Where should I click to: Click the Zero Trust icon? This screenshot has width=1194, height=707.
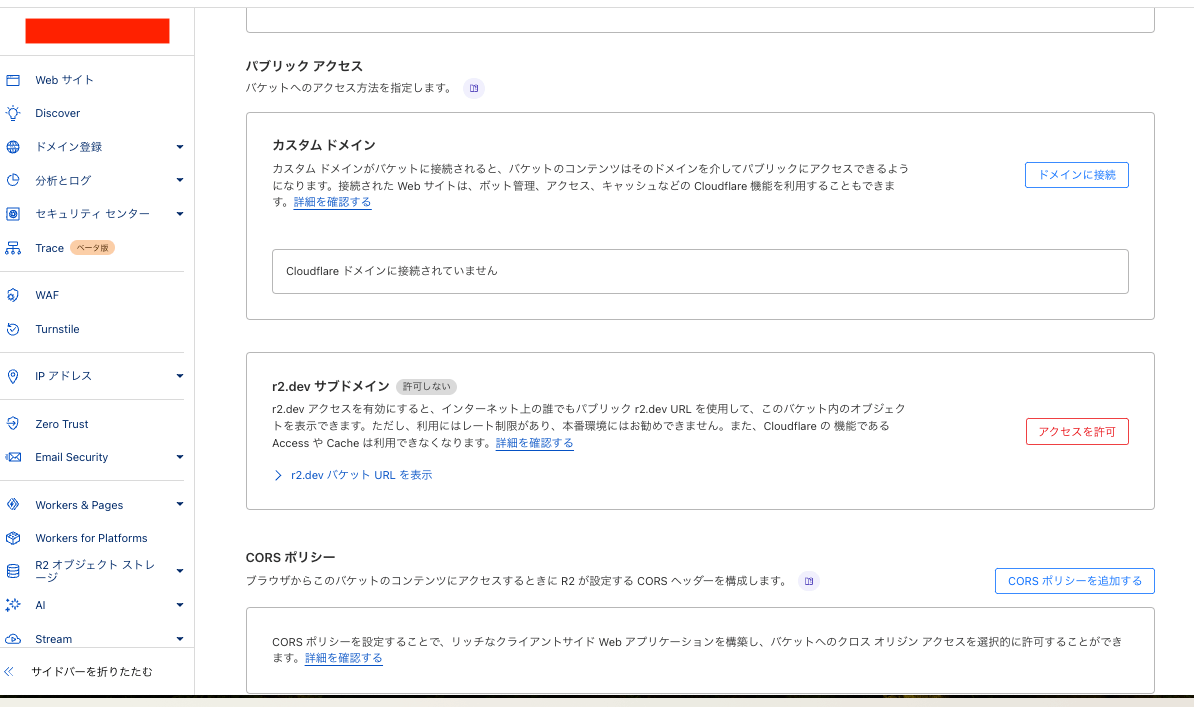tap(13, 424)
